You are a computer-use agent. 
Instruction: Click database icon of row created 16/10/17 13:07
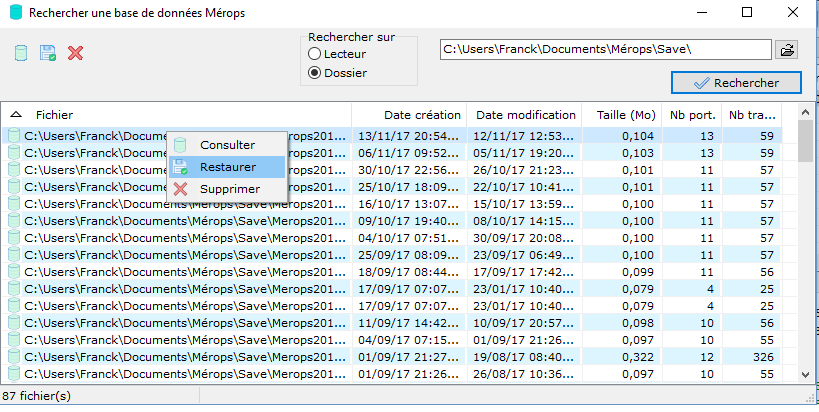[14, 204]
